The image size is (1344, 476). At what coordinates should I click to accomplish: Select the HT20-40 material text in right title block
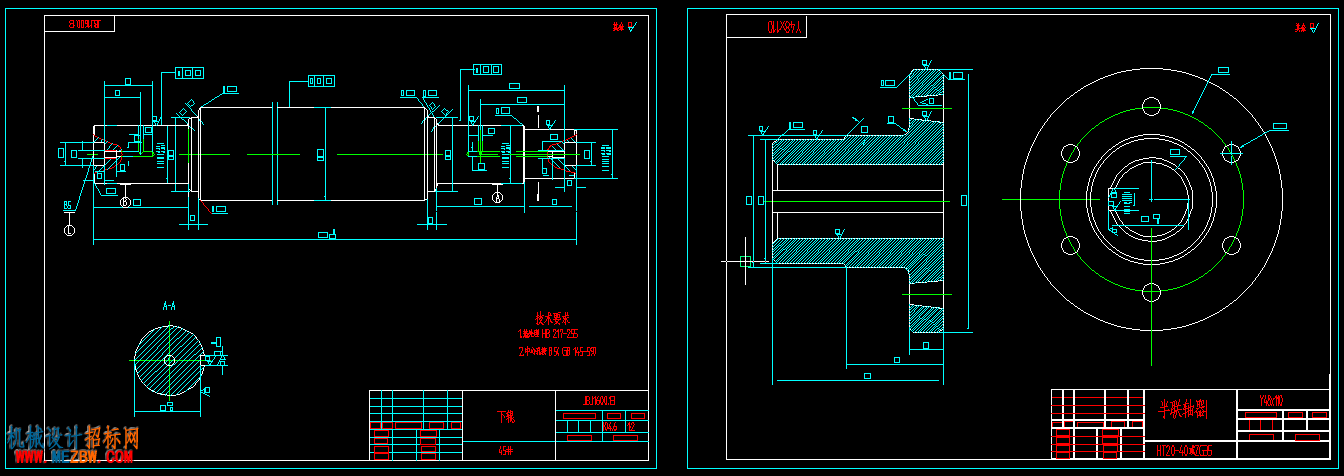pos(1183,451)
